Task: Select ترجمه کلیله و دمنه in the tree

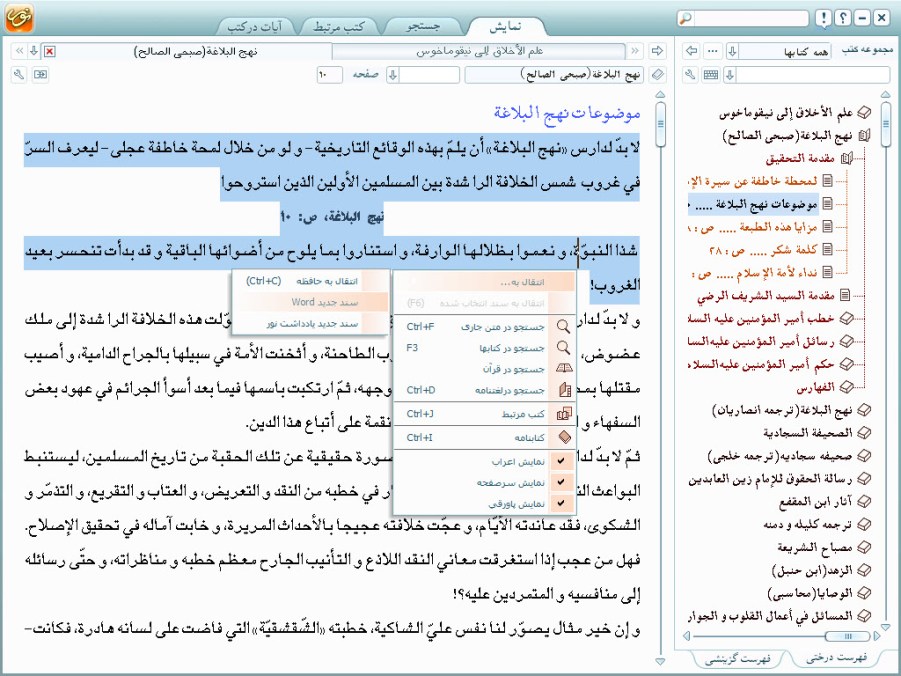Action: (807, 524)
